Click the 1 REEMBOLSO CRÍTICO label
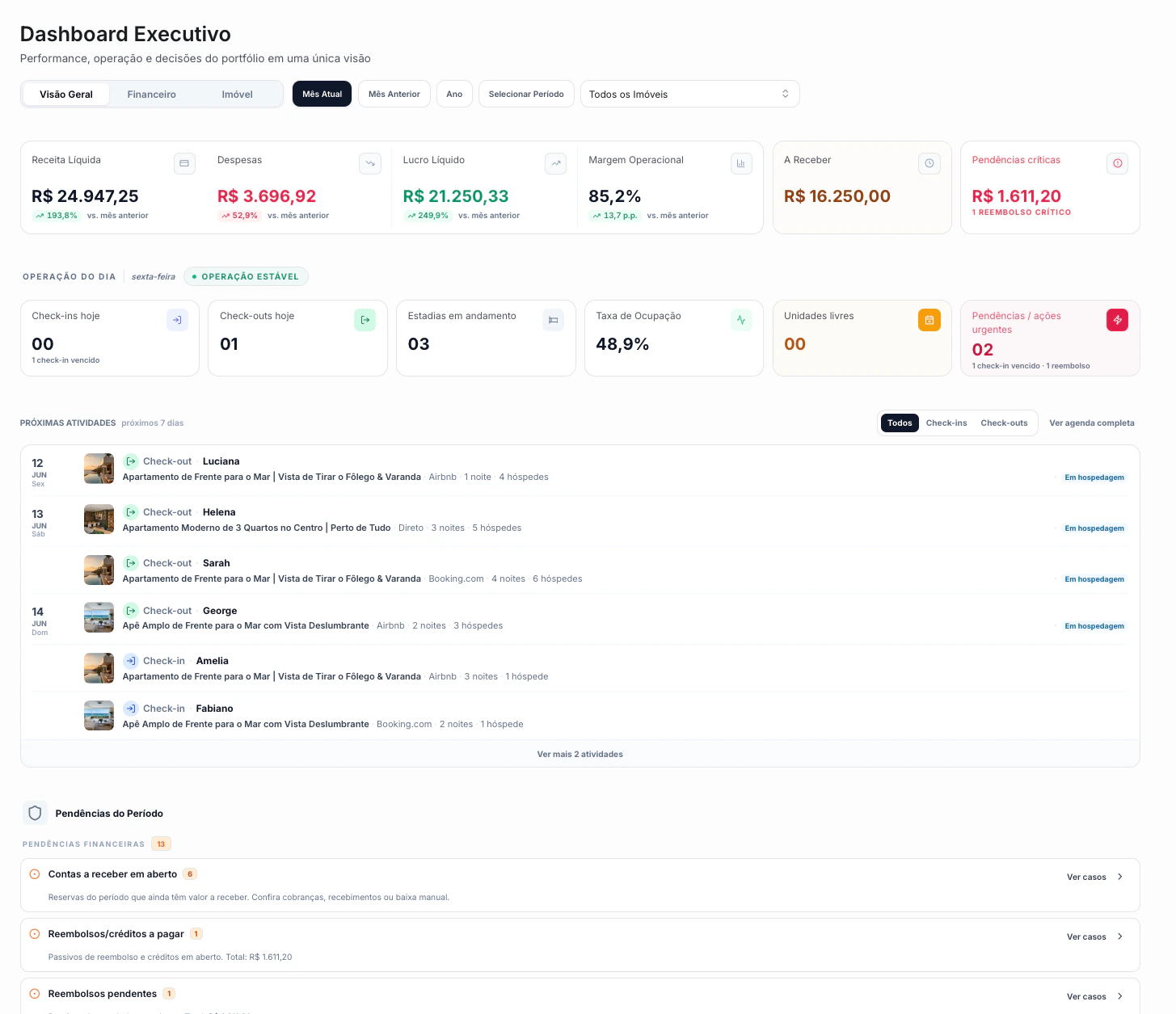This screenshot has height=1014, width=1176. click(1022, 212)
